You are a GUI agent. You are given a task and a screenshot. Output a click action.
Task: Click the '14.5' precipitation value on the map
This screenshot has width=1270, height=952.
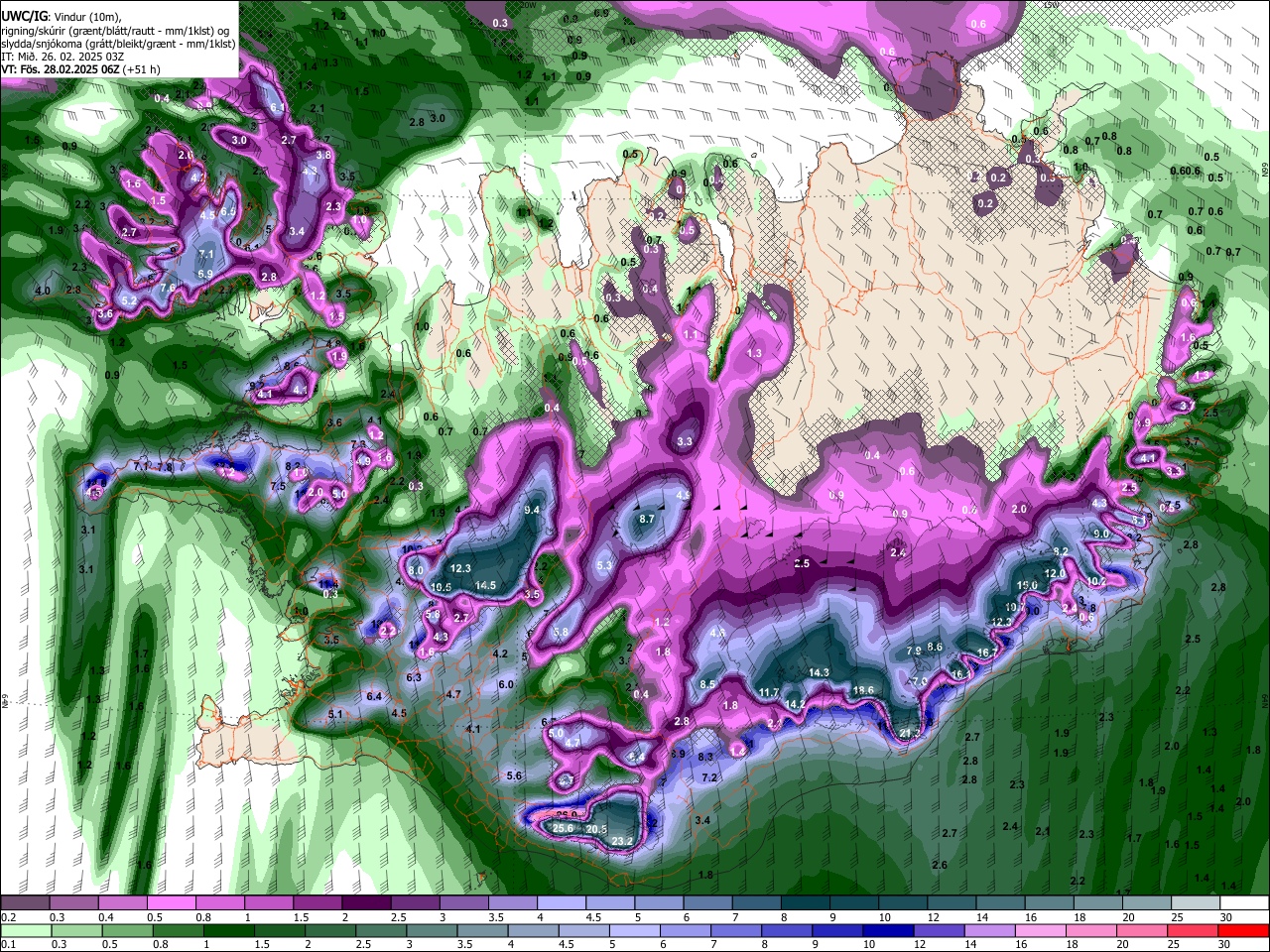(x=485, y=585)
